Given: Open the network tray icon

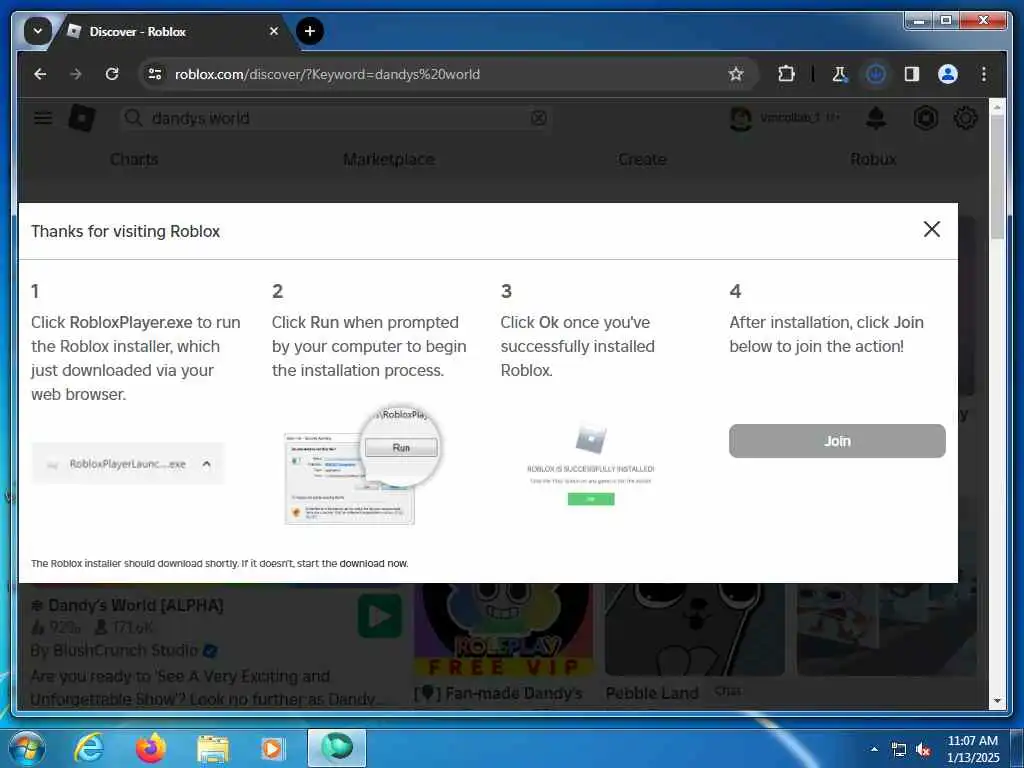Looking at the screenshot, I should 899,750.
